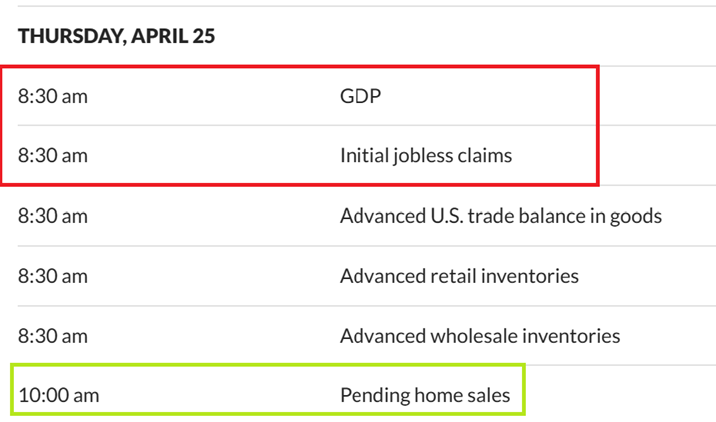
Task: Click the 10:00 am time entry
Action: tap(58, 396)
